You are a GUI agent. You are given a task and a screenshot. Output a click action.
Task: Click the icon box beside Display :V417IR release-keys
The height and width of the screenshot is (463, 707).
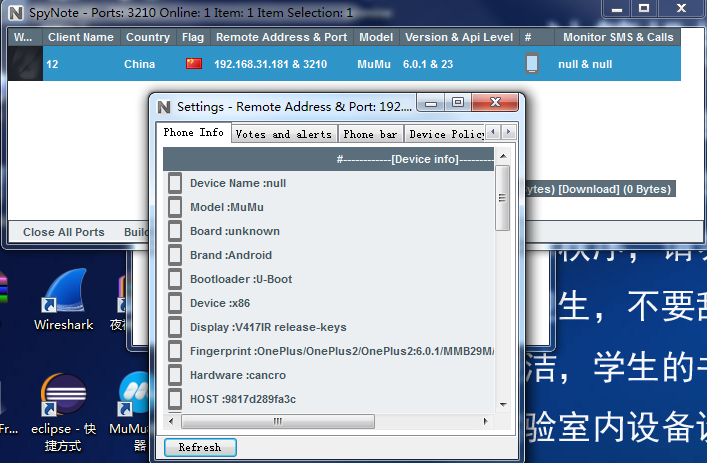click(x=175, y=327)
